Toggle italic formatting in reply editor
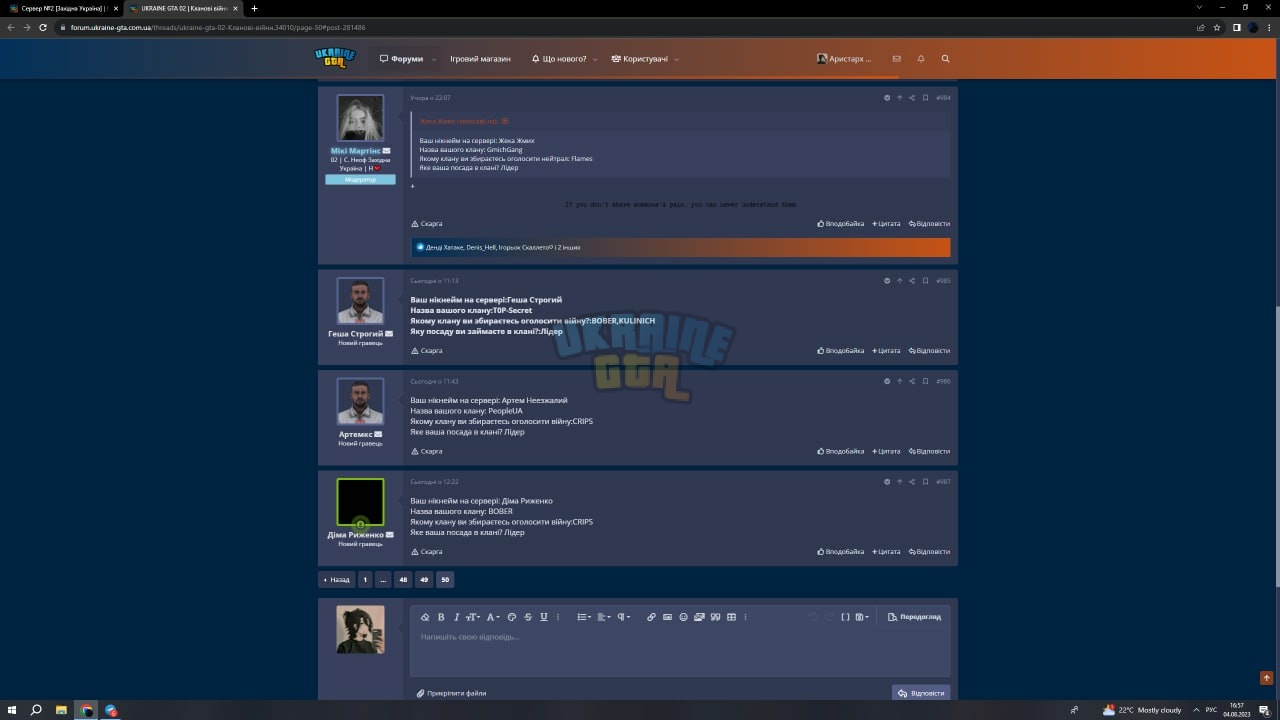 456,617
